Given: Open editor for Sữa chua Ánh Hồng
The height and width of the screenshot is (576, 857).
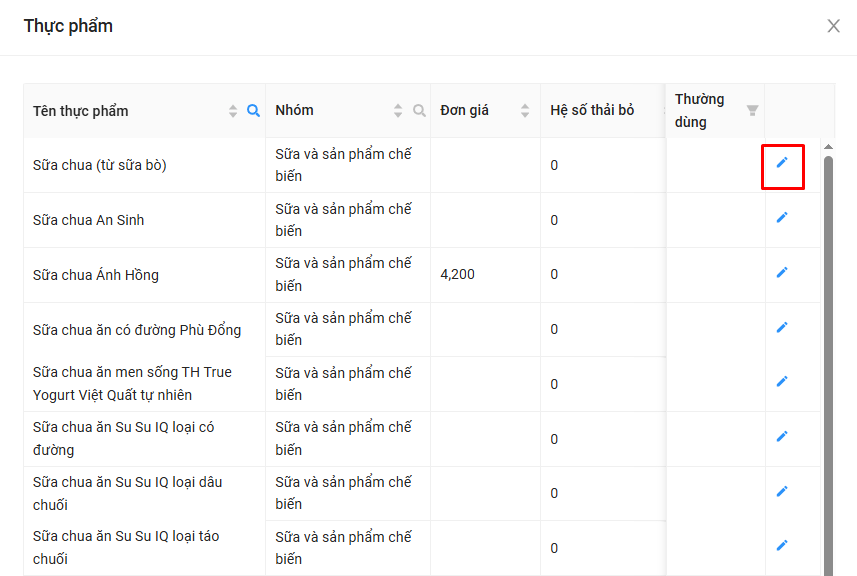Looking at the screenshot, I should pyautogui.click(x=782, y=273).
